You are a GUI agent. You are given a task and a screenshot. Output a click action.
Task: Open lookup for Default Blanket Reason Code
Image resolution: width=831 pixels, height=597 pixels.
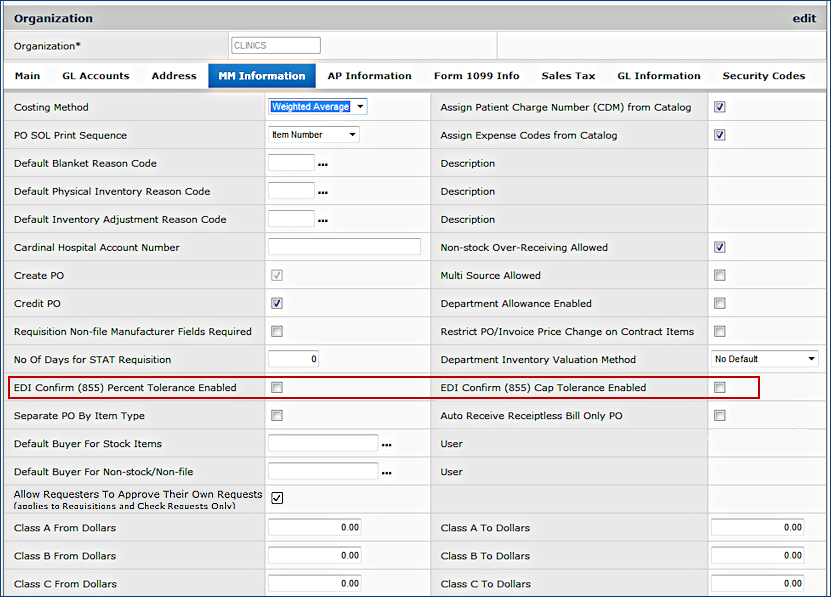[323, 164]
